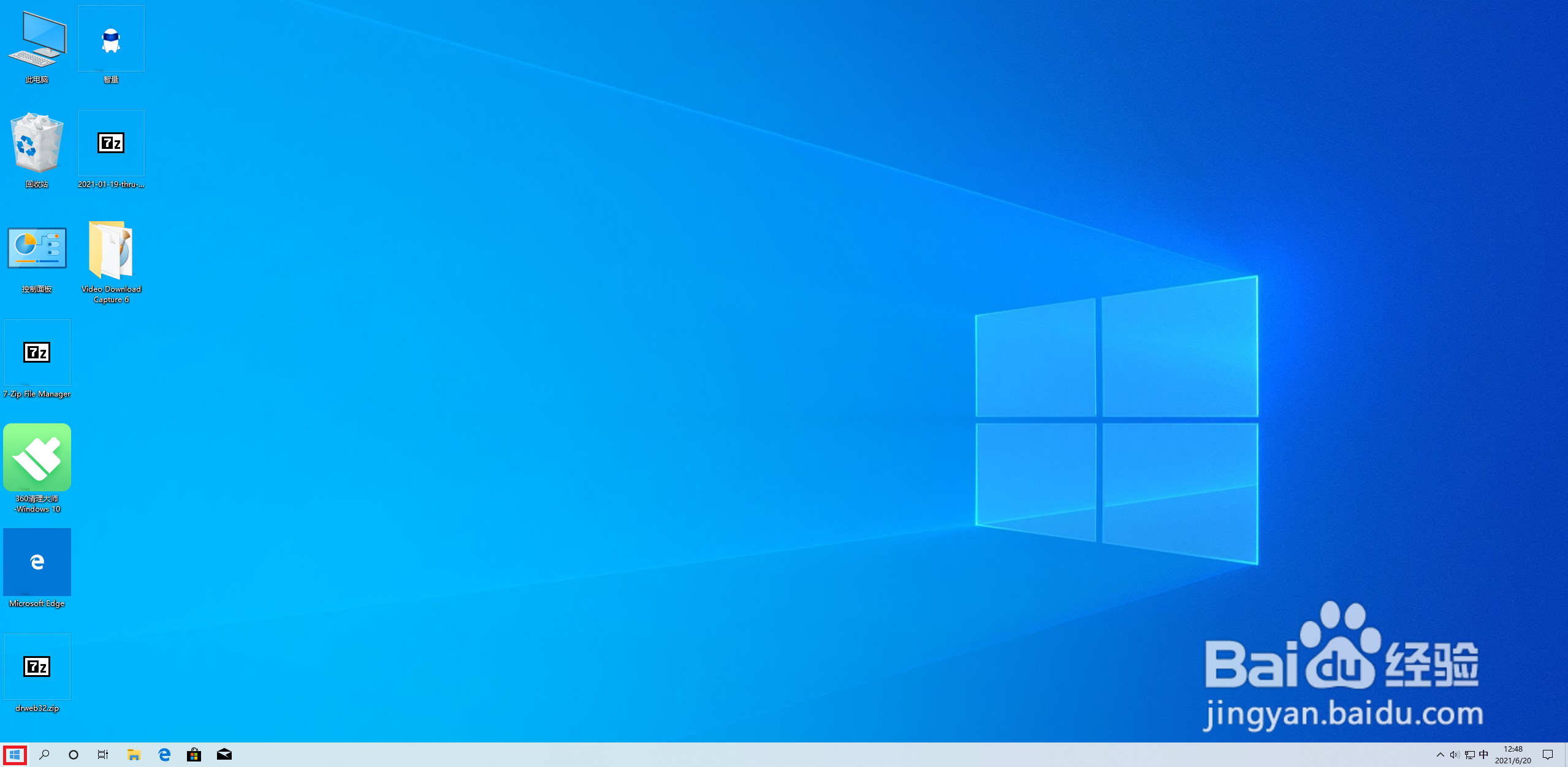Click the taskbar search magnifier icon
Screen dimensions: 1568x767
click(x=44, y=755)
